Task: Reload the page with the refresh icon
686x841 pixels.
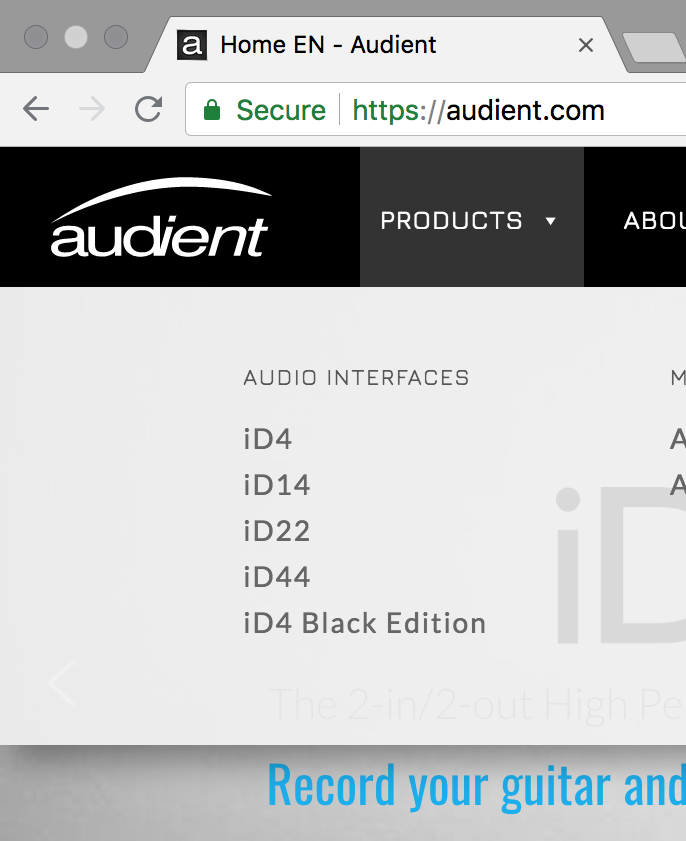Action: [149, 109]
